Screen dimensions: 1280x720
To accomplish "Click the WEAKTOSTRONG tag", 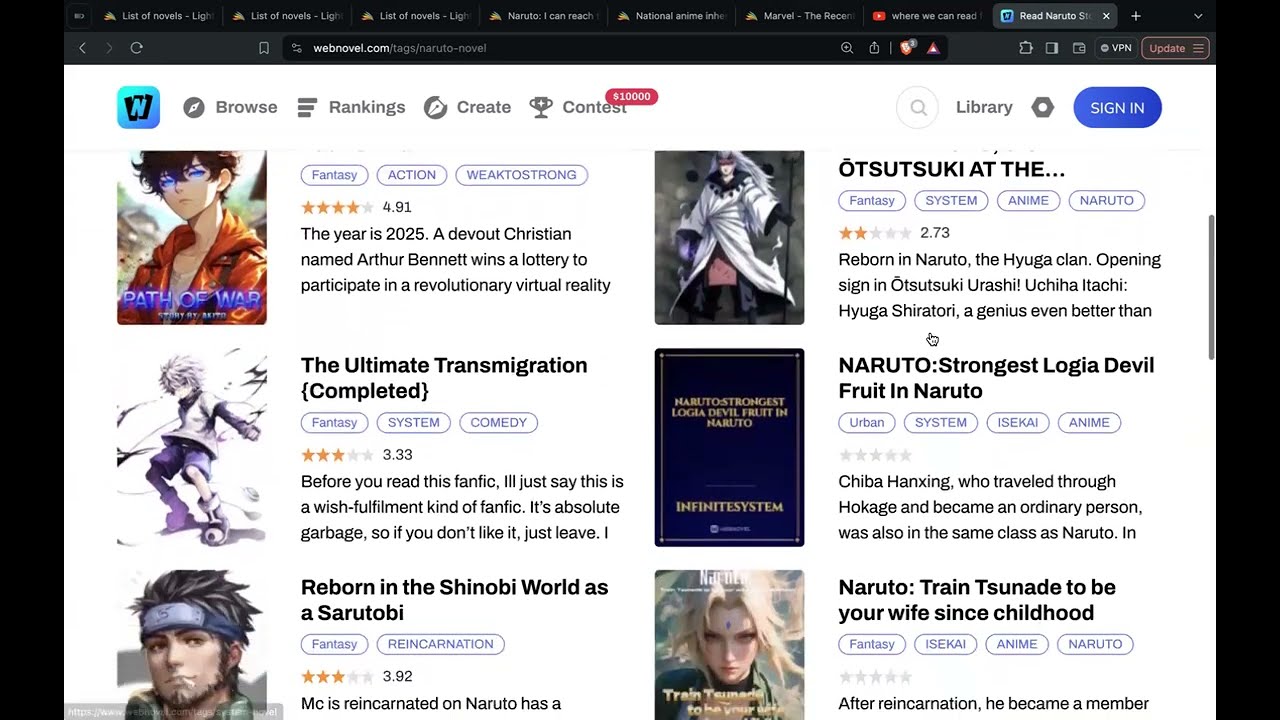I will pos(521,175).
